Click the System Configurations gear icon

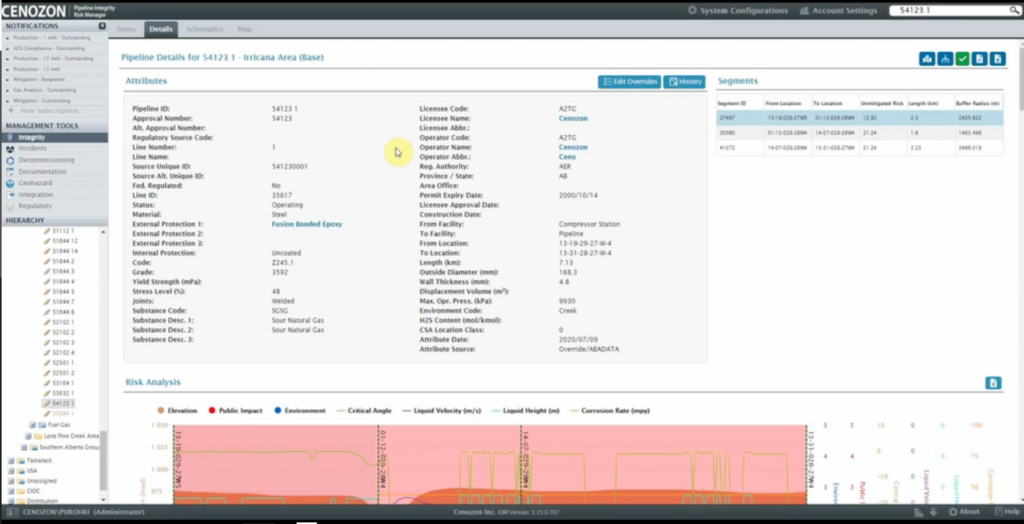tap(692, 10)
